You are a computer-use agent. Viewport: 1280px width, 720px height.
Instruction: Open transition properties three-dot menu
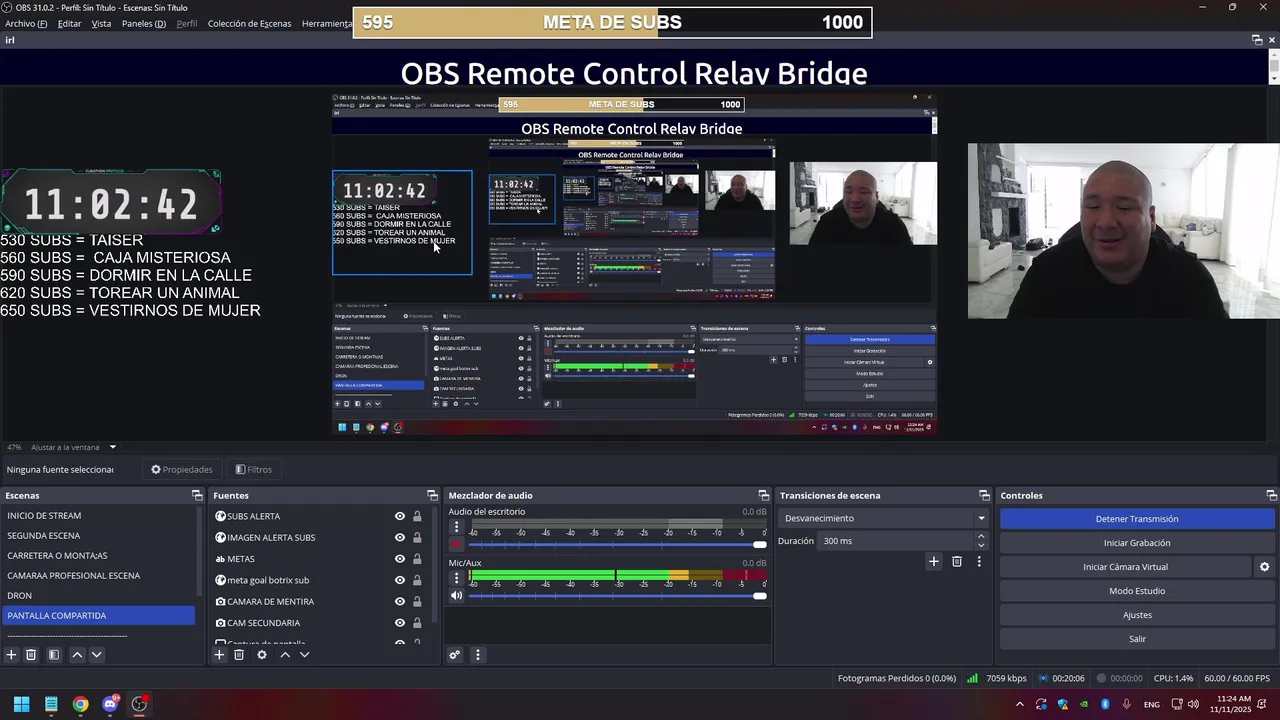click(x=979, y=562)
